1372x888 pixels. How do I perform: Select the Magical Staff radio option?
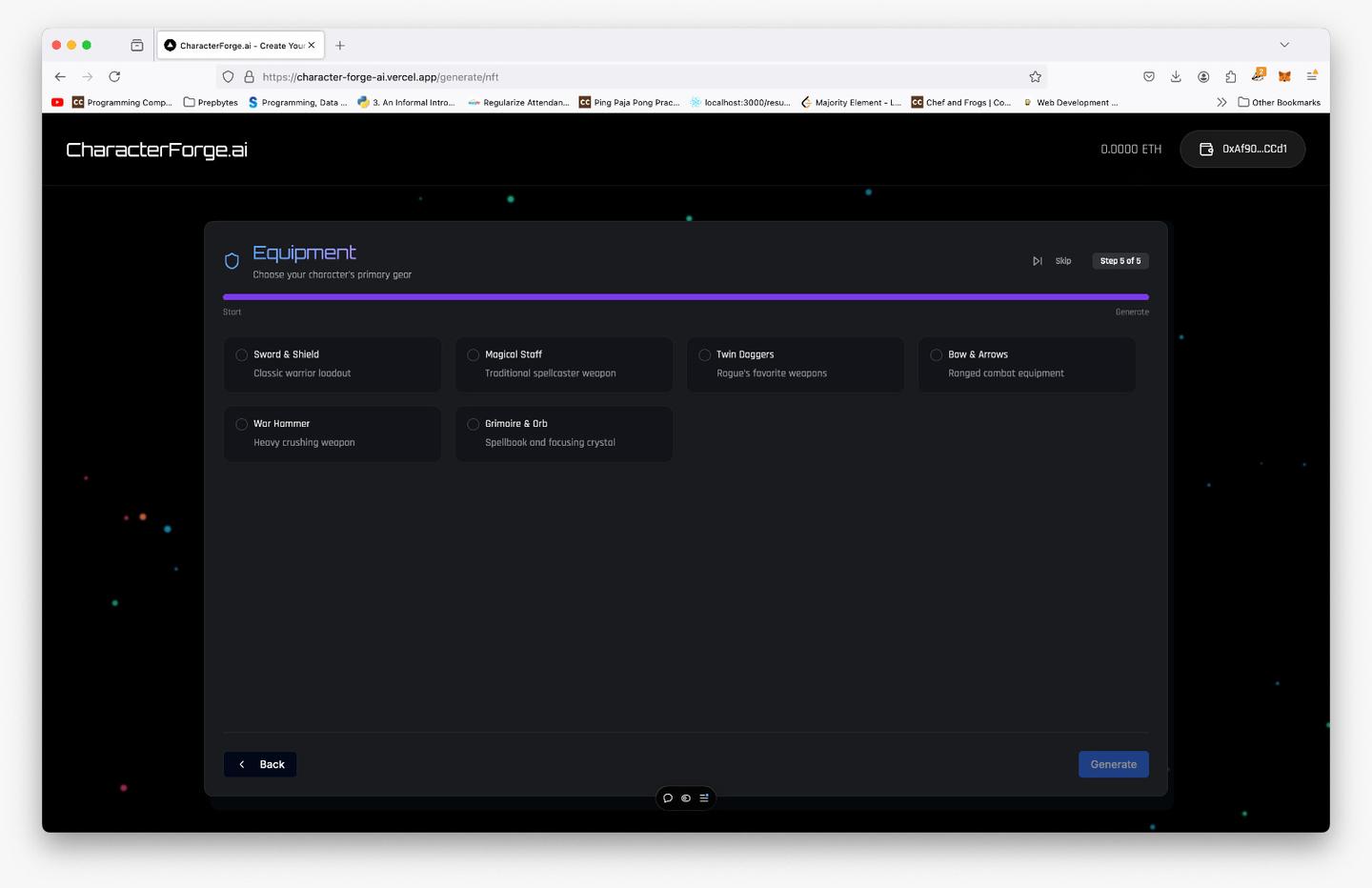(474, 354)
